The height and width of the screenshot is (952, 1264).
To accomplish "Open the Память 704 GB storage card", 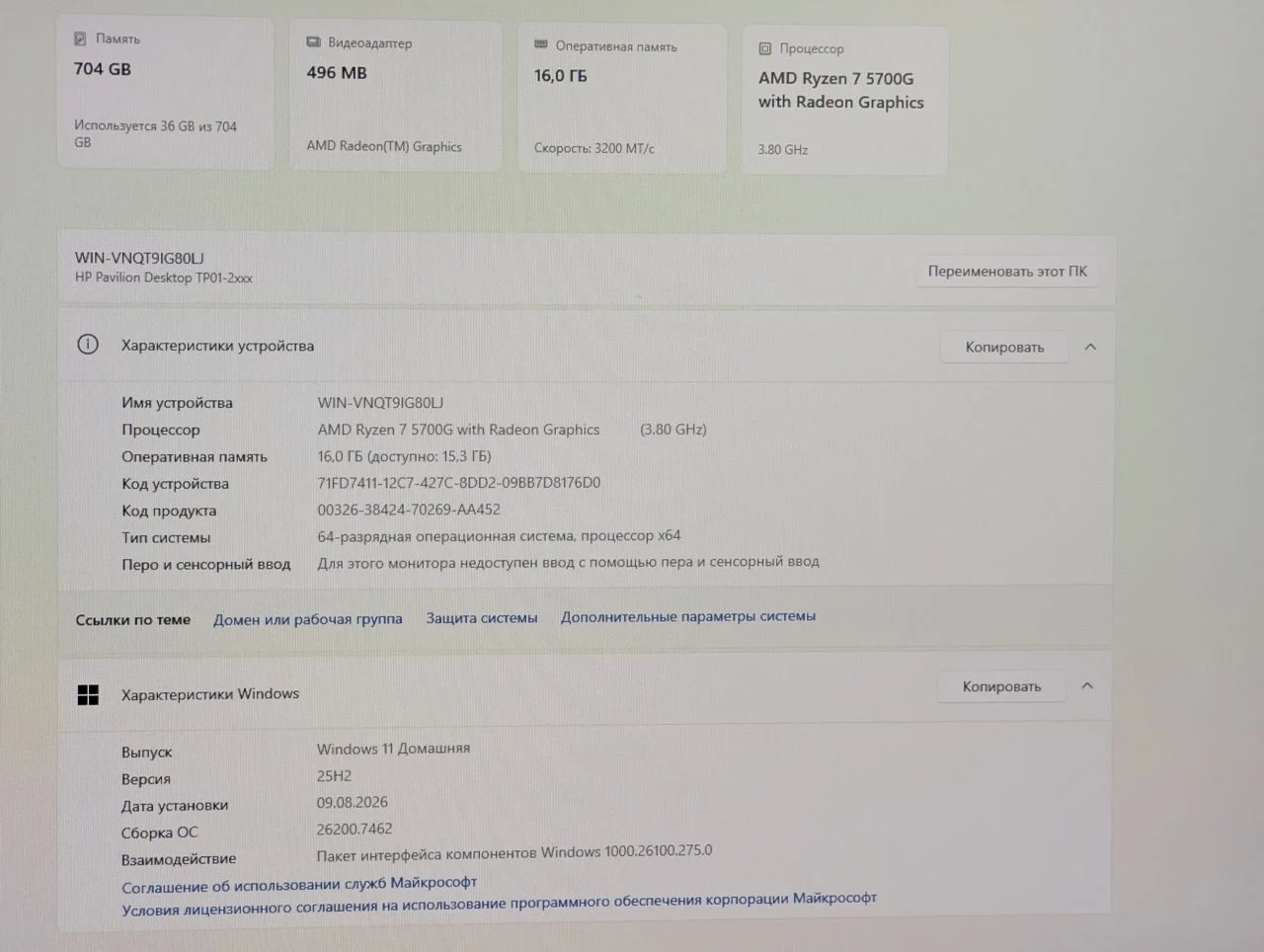I will [165, 93].
